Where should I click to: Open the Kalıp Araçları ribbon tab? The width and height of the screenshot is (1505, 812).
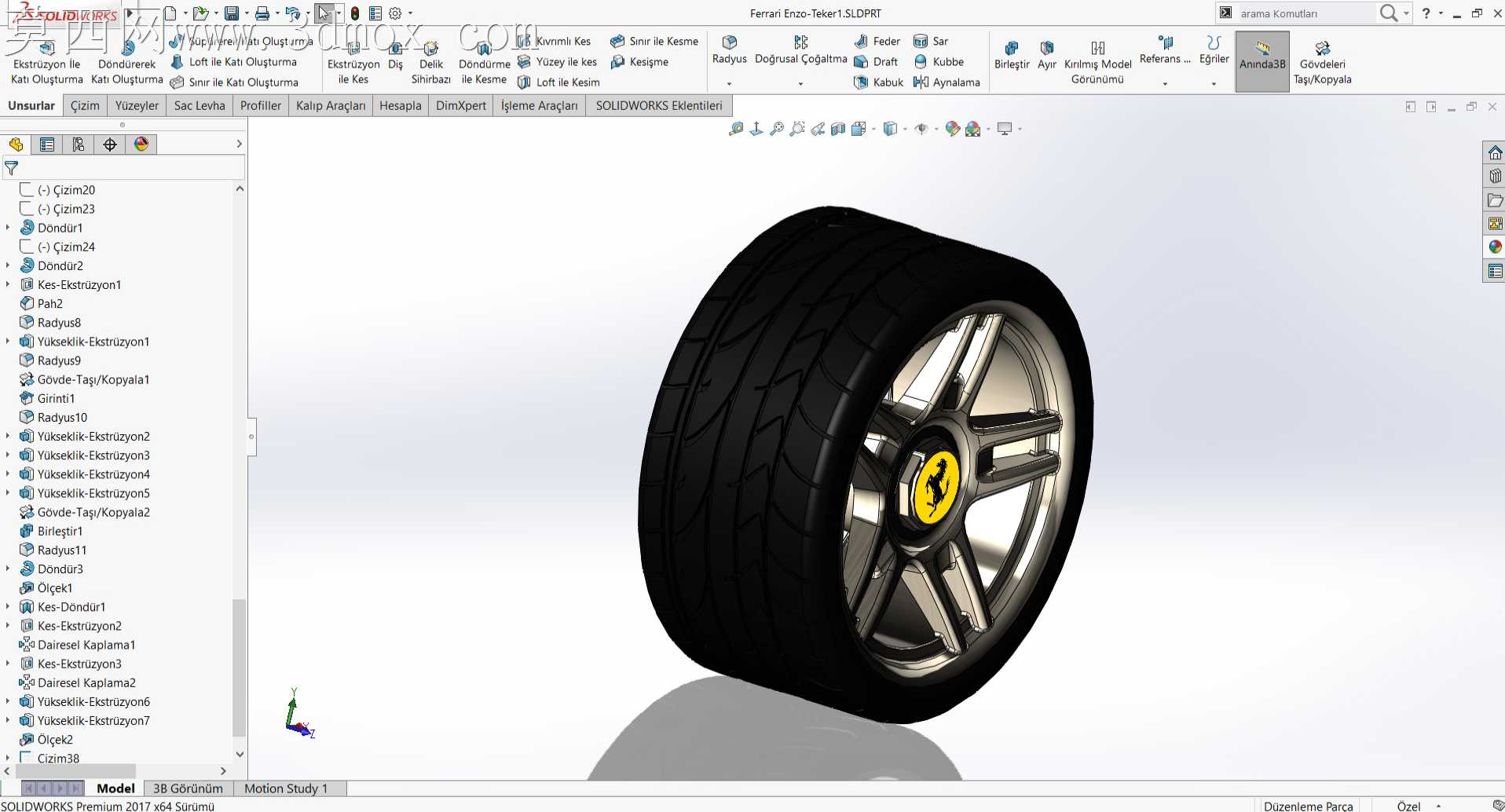point(331,105)
